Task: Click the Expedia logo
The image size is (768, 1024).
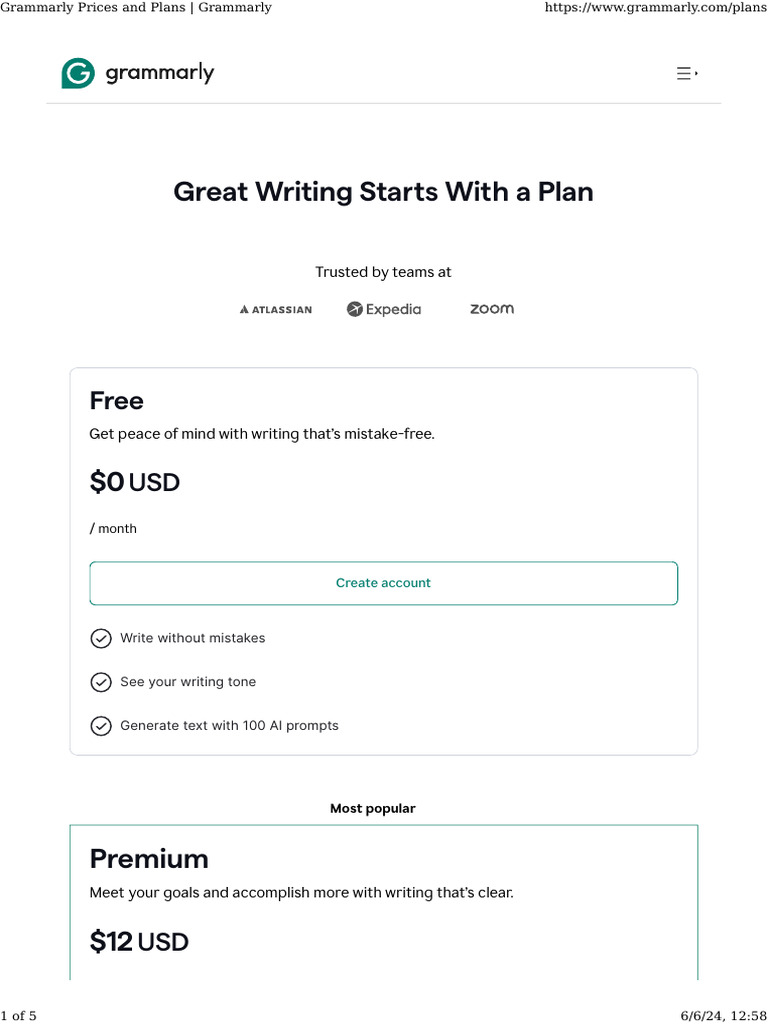Action: [x=384, y=310]
